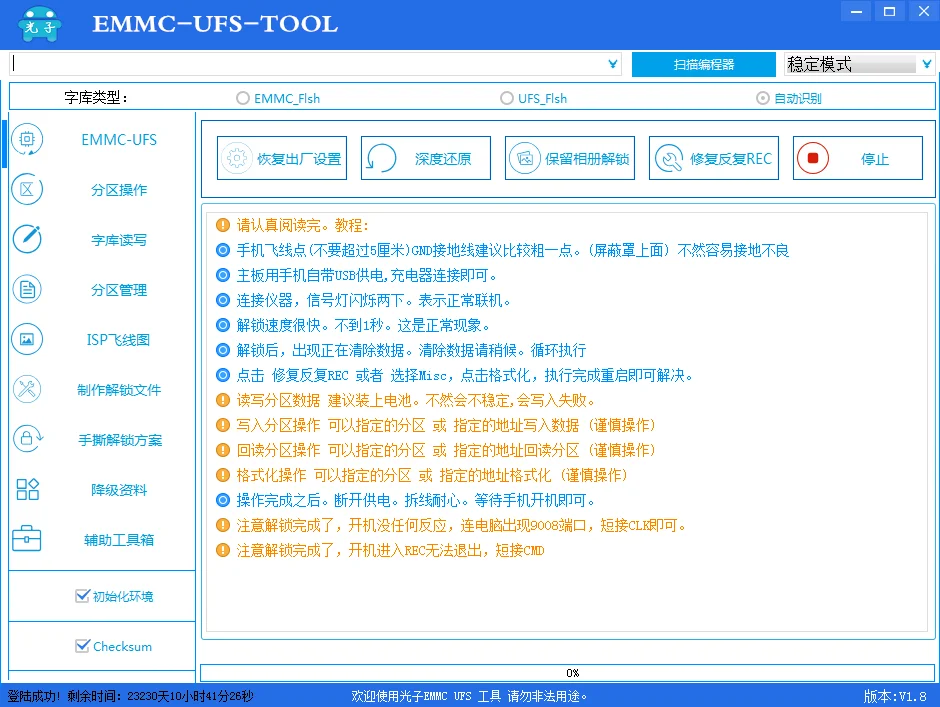940x707 pixels.
Task: Click the 连接仪器，信号灯闪烁两下 instruction line
Action: [373, 300]
